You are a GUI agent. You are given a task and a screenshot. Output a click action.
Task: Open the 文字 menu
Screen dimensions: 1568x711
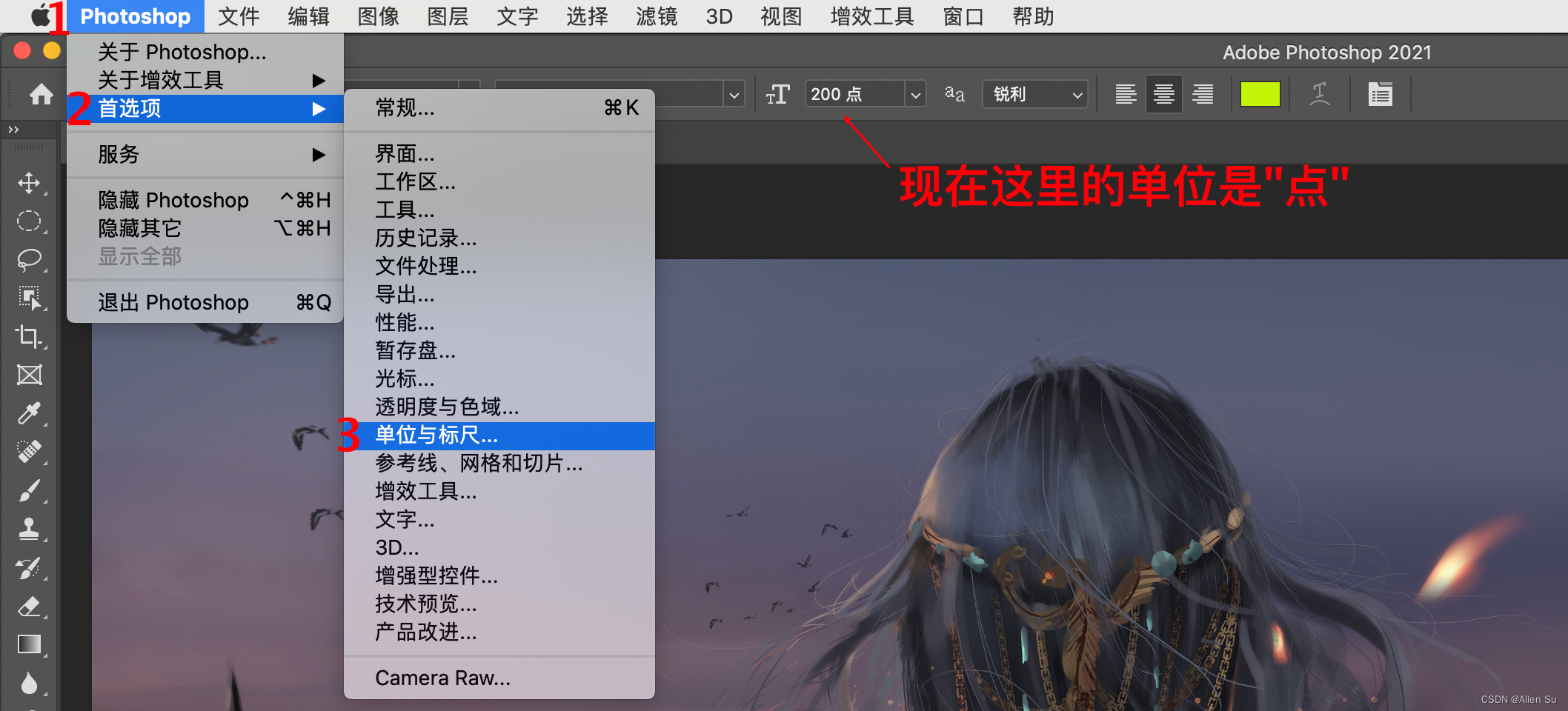pyautogui.click(x=518, y=16)
